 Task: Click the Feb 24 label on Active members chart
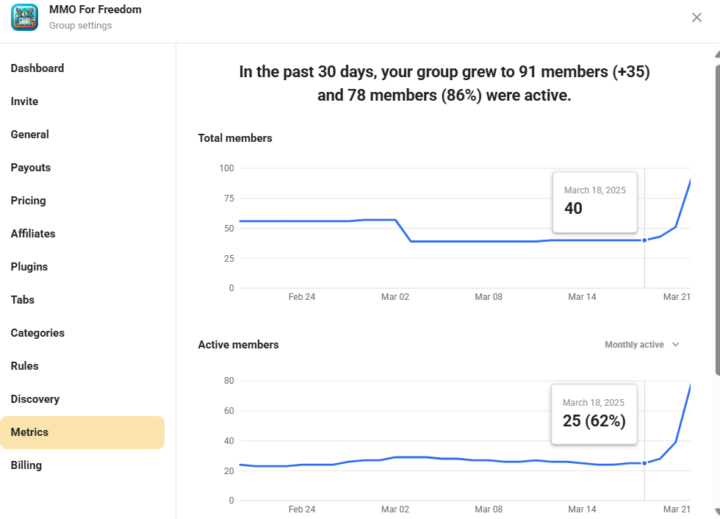point(302,509)
